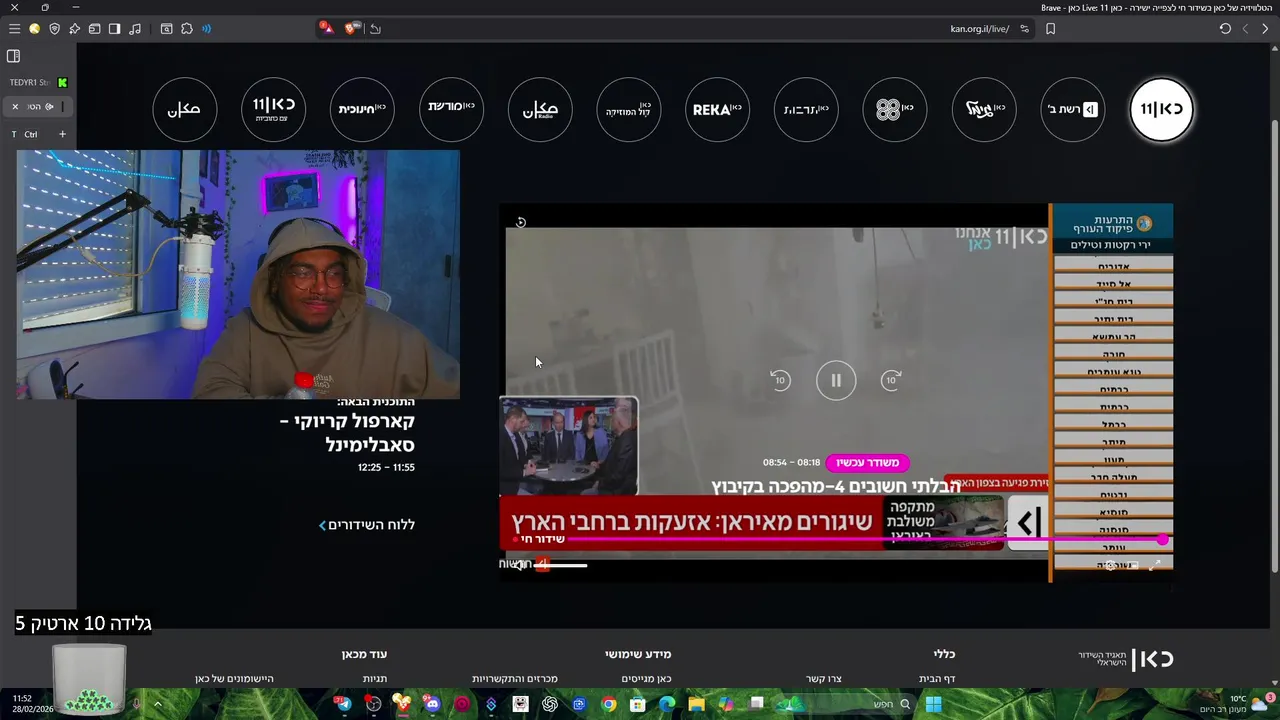Select the תרבות channel circle
Screen dimensions: 1280x720
point(806,109)
